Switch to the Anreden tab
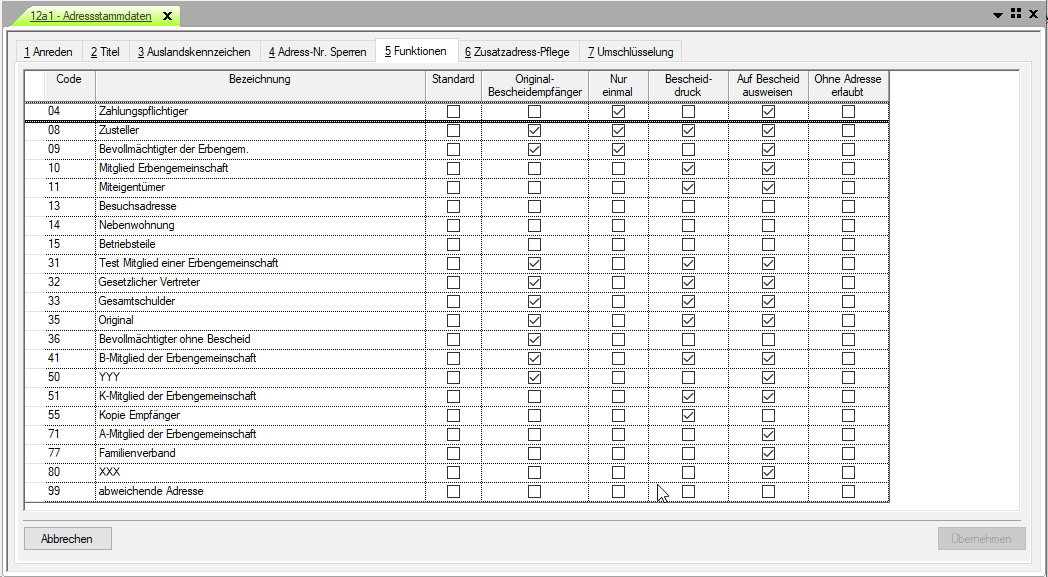This screenshot has width=1048, height=577. click(48, 52)
